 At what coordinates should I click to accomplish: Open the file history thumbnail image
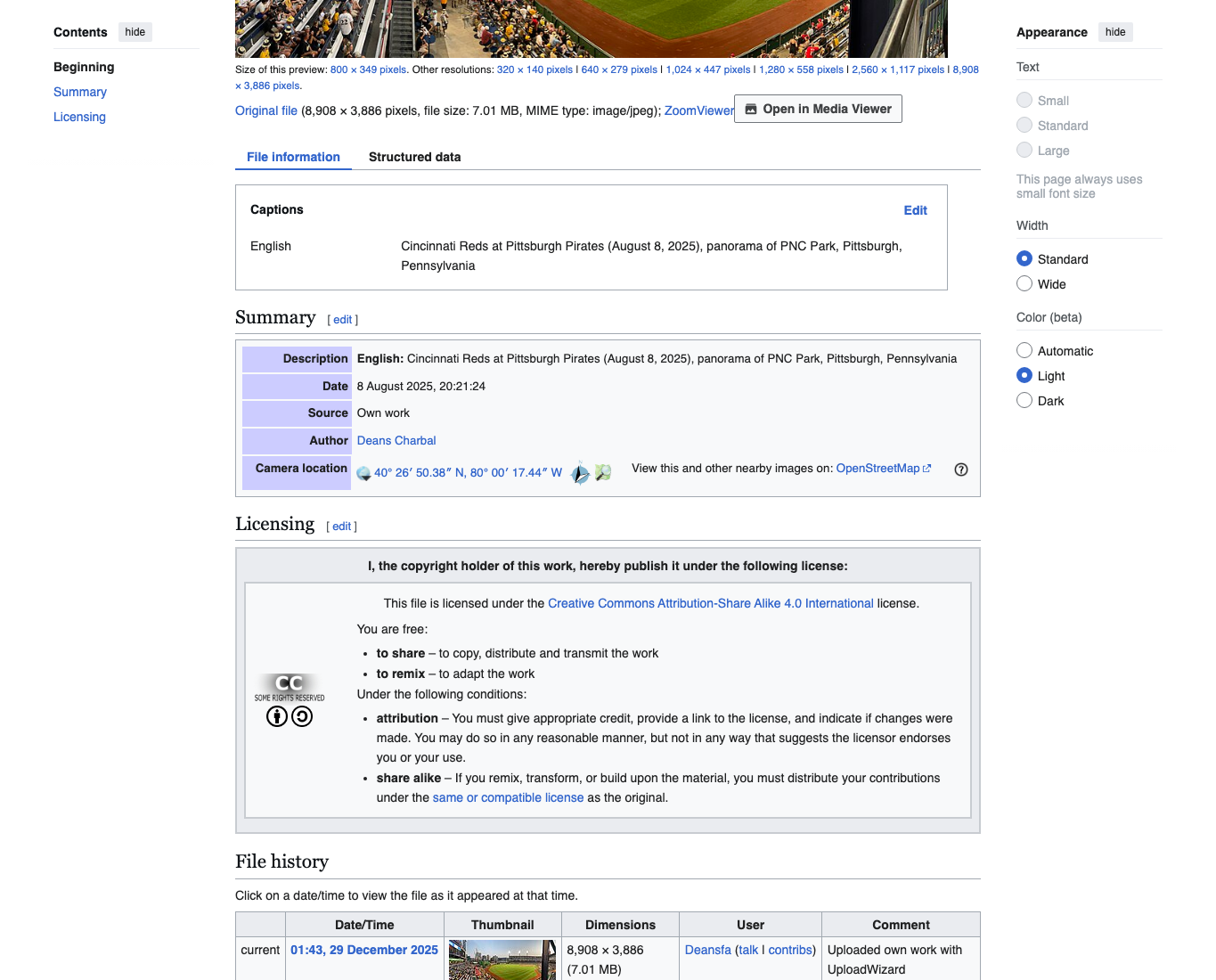[x=502, y=960]
